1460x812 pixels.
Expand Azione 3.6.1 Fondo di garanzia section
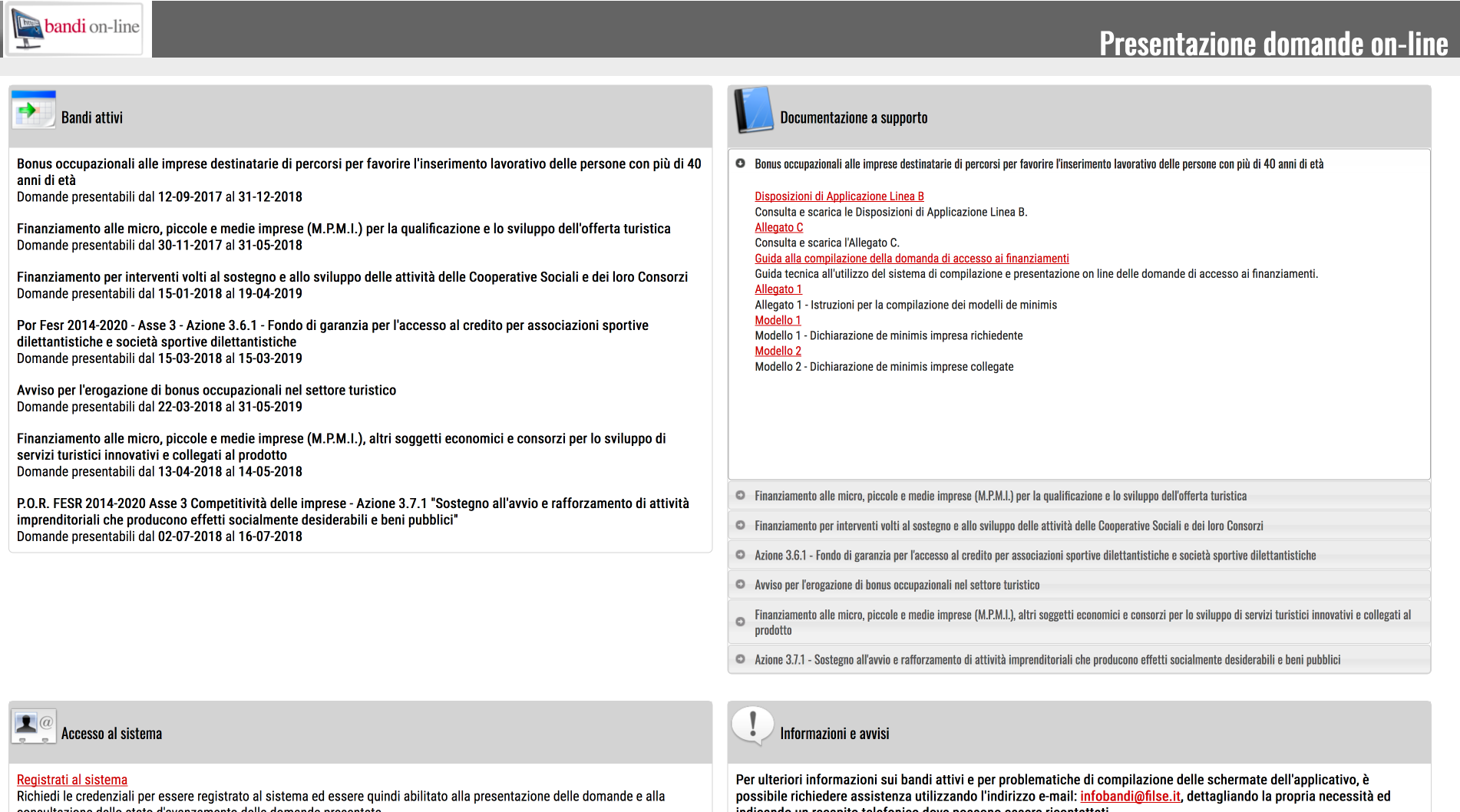tap(1034, 556)
